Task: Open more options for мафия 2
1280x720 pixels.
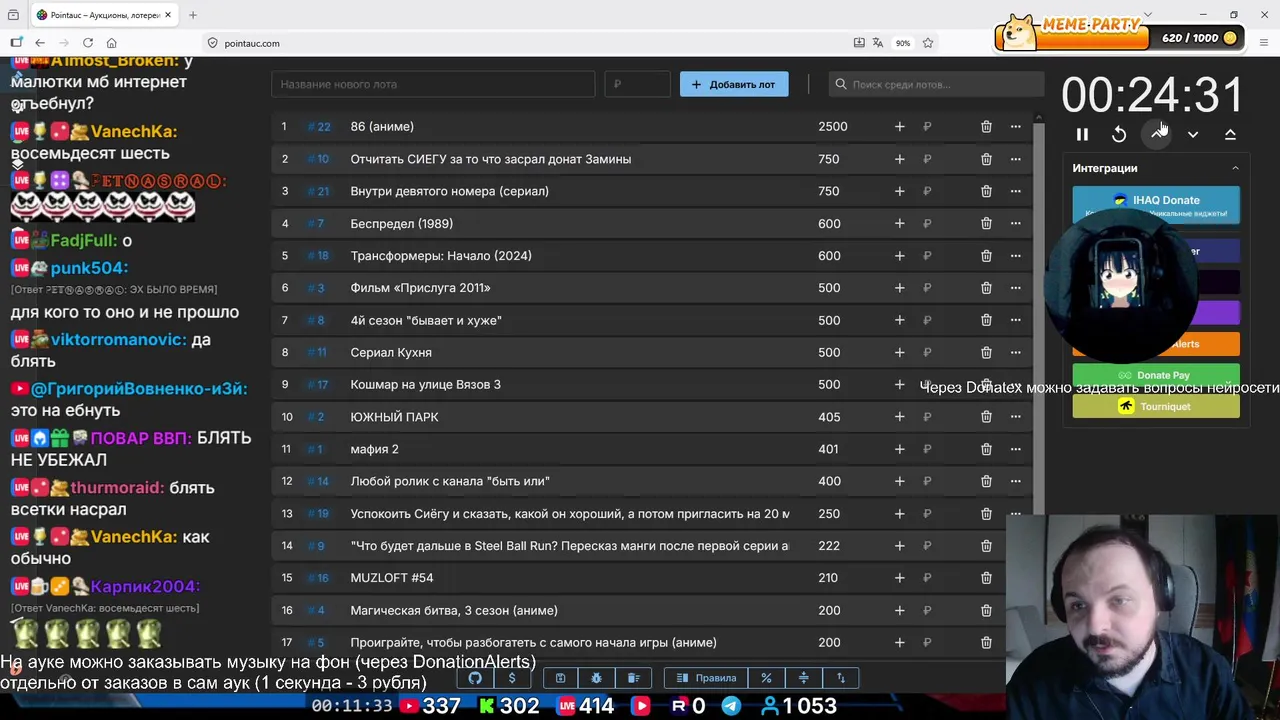Action: tap(1015, 449)
